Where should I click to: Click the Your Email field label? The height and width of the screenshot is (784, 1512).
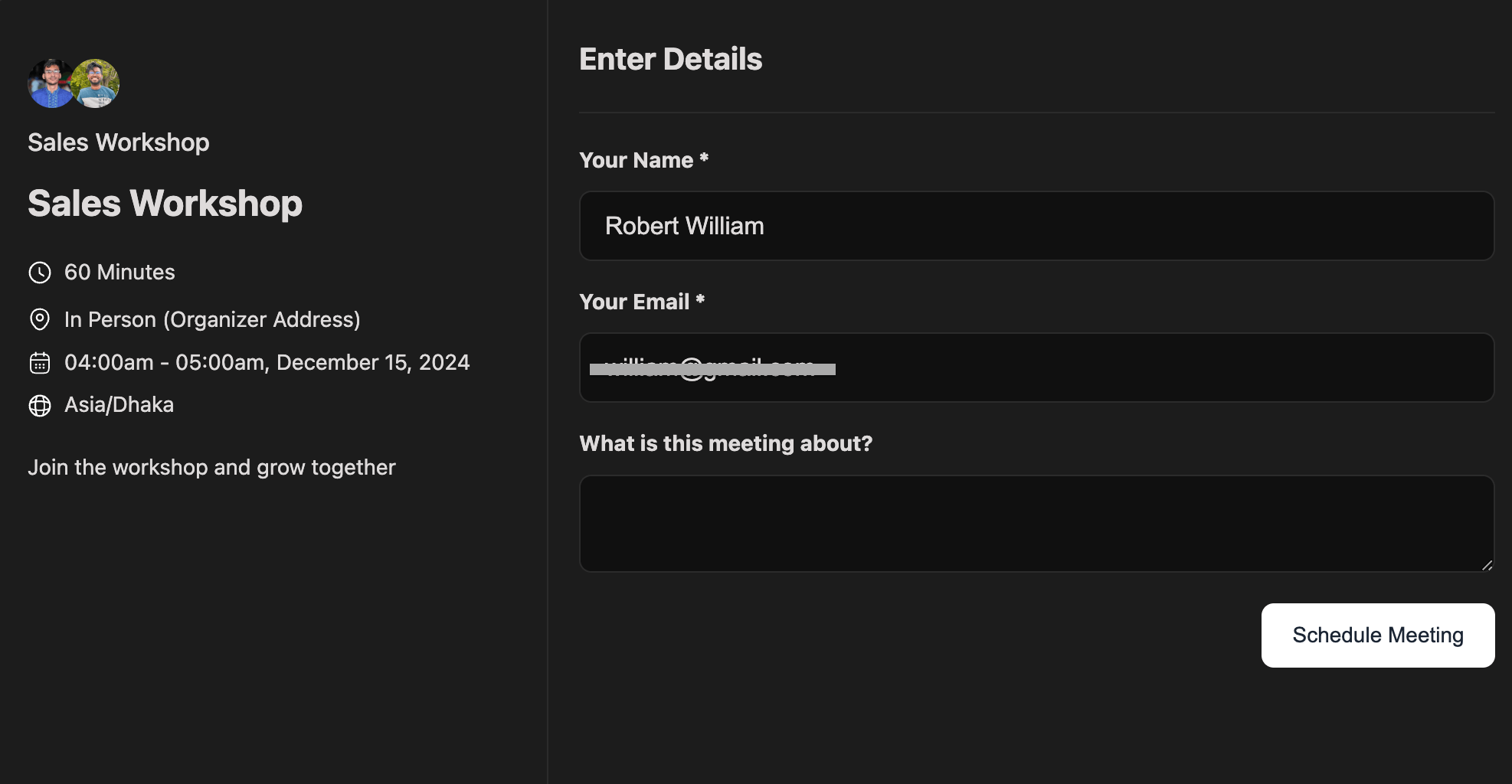634,302
